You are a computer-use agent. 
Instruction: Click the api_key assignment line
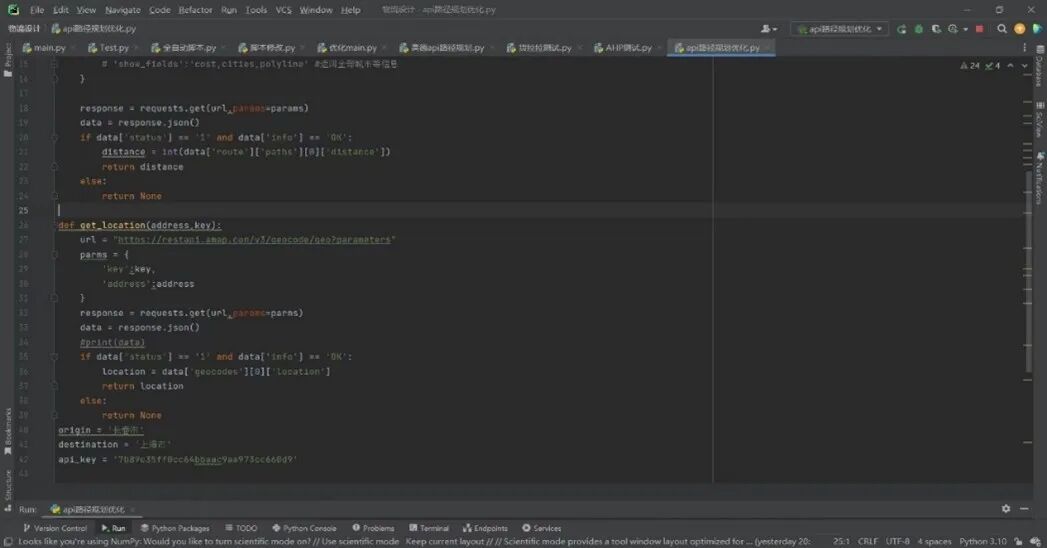click(177, 459)
